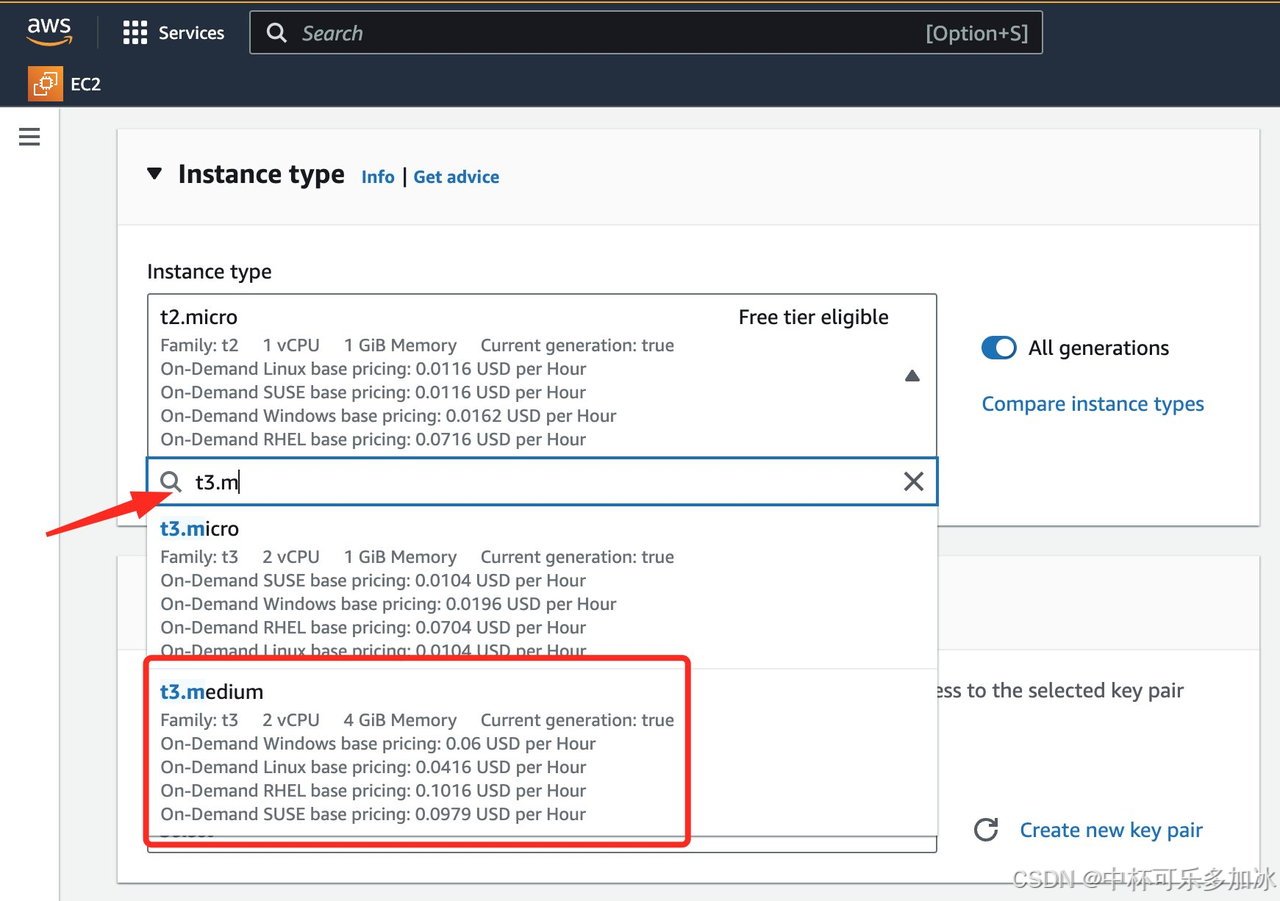Click inside the t3.m filter input
The height and width of the screenshot is (901, 1280).
click(x=540, y=482)
